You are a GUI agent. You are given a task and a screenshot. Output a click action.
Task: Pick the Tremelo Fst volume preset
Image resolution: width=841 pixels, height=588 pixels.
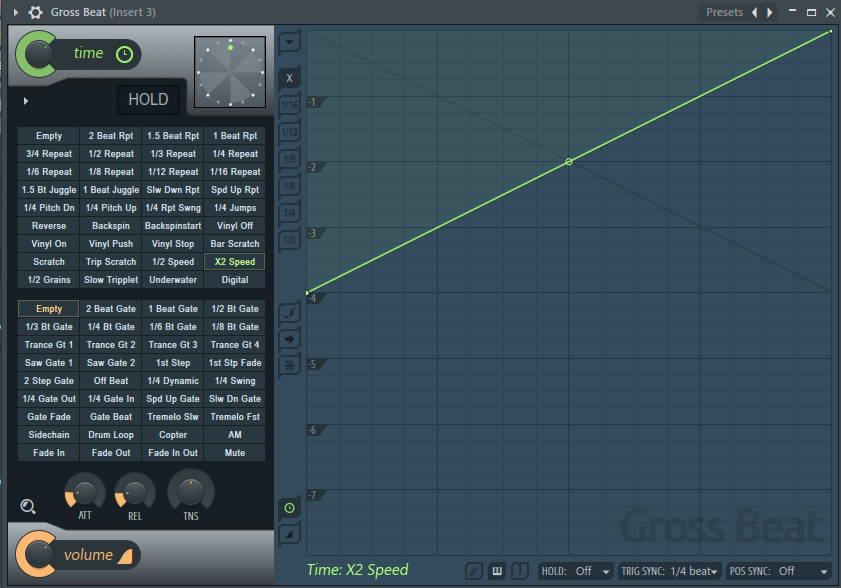[x=235, y=416]
